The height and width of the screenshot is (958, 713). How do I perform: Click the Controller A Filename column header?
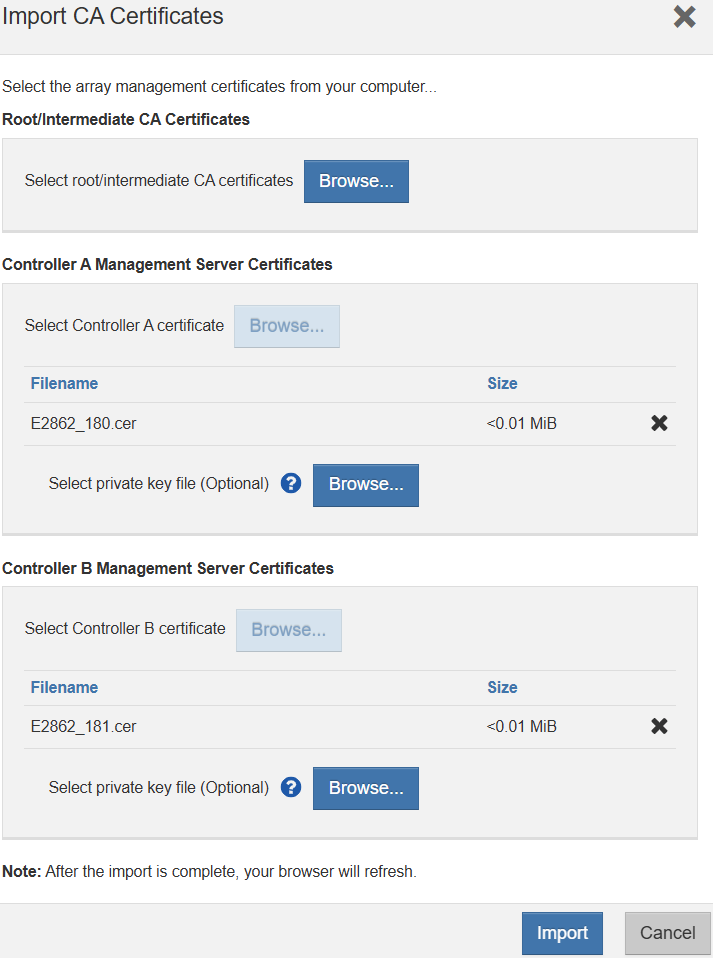click(x=64, y=384)
